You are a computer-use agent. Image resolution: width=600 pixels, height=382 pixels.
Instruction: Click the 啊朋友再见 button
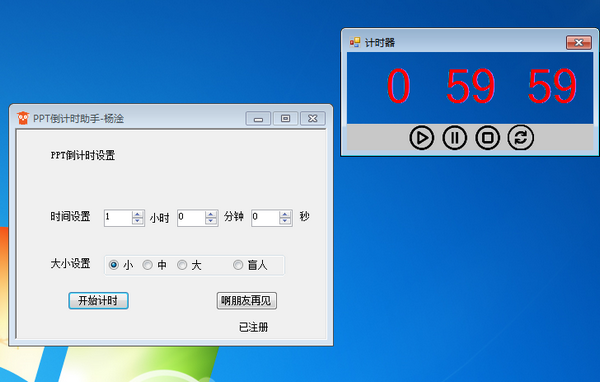246,300
